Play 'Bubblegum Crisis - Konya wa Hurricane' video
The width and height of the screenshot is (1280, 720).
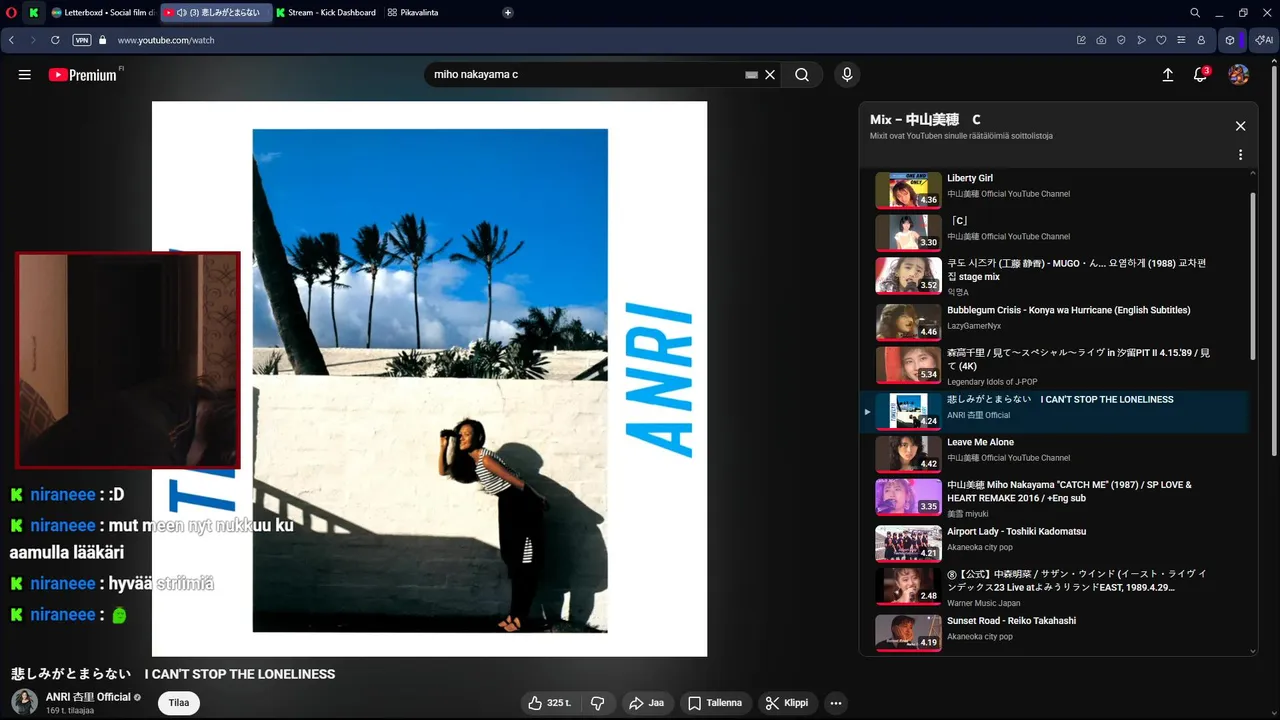1055,322
